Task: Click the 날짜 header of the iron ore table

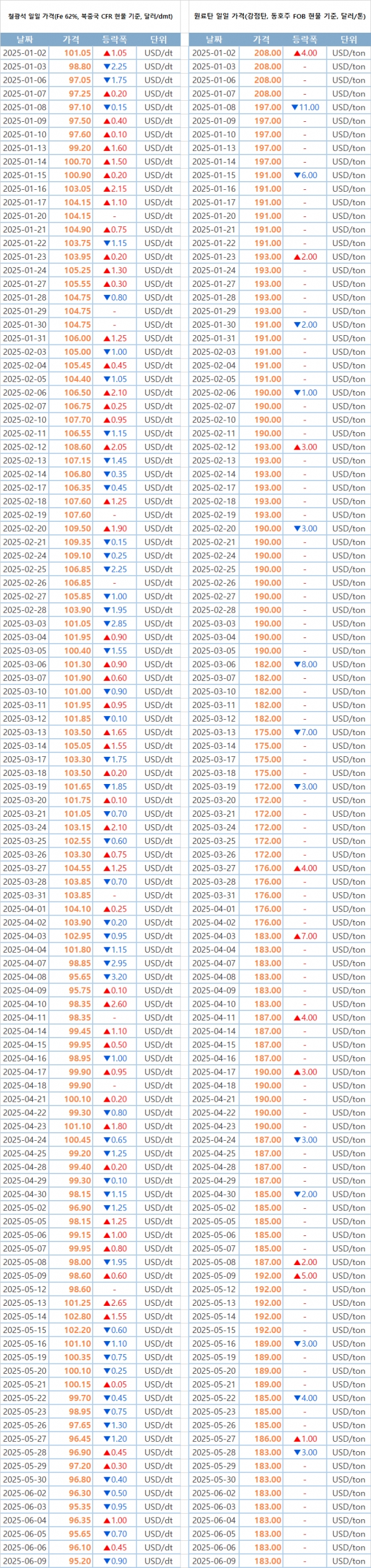Action: (25, 40)
